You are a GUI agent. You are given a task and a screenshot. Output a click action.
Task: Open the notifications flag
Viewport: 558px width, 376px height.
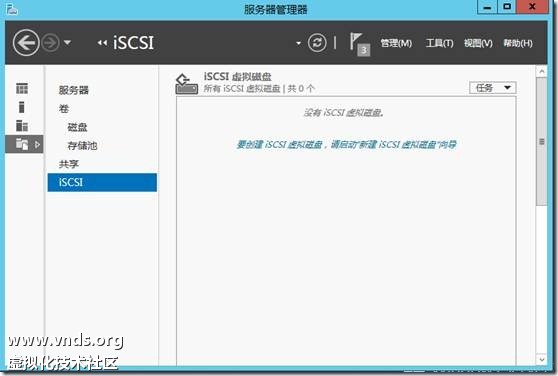(x=359, y=44)
